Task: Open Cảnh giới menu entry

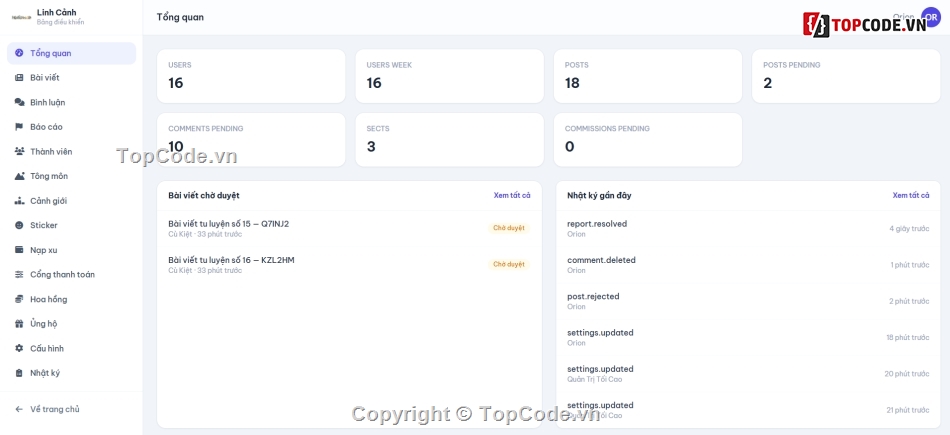Action: point(71,201)
